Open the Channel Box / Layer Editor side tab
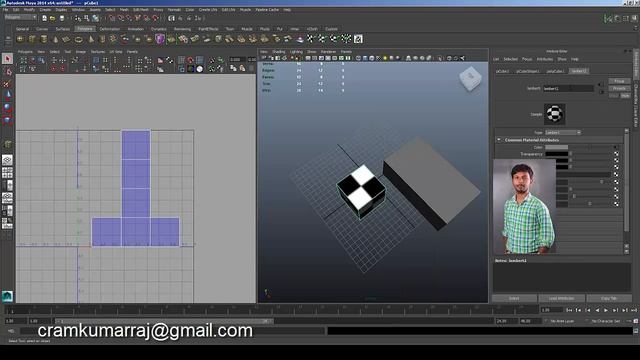 pos(636,105)
